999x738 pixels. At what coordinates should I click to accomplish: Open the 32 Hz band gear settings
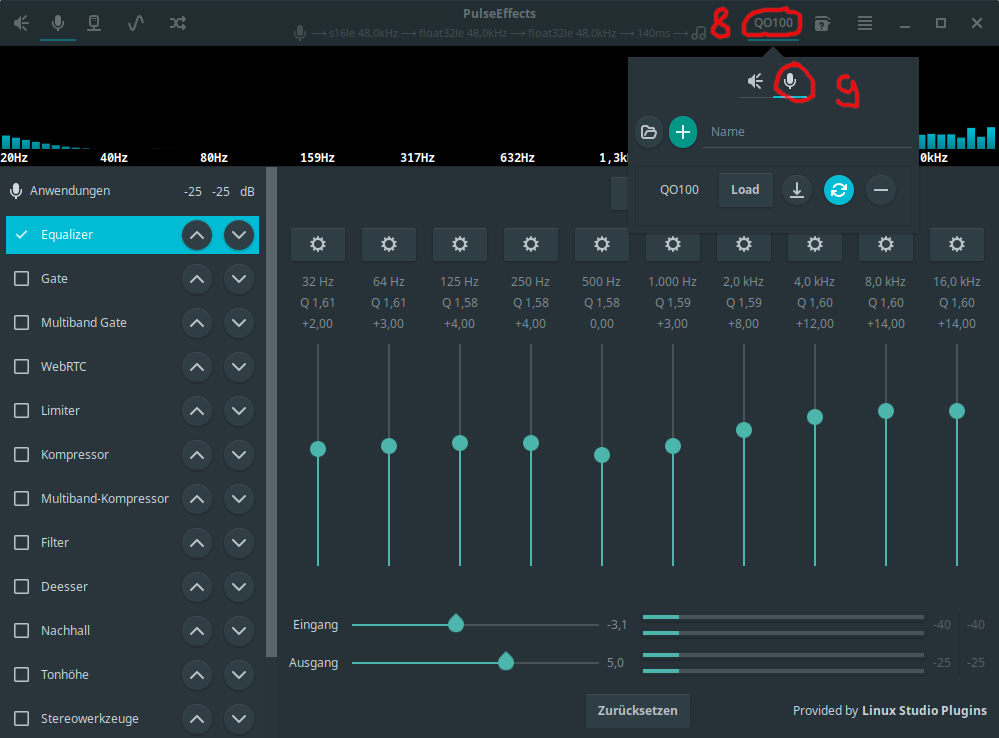pyautogui.click(x=318, y=244)
